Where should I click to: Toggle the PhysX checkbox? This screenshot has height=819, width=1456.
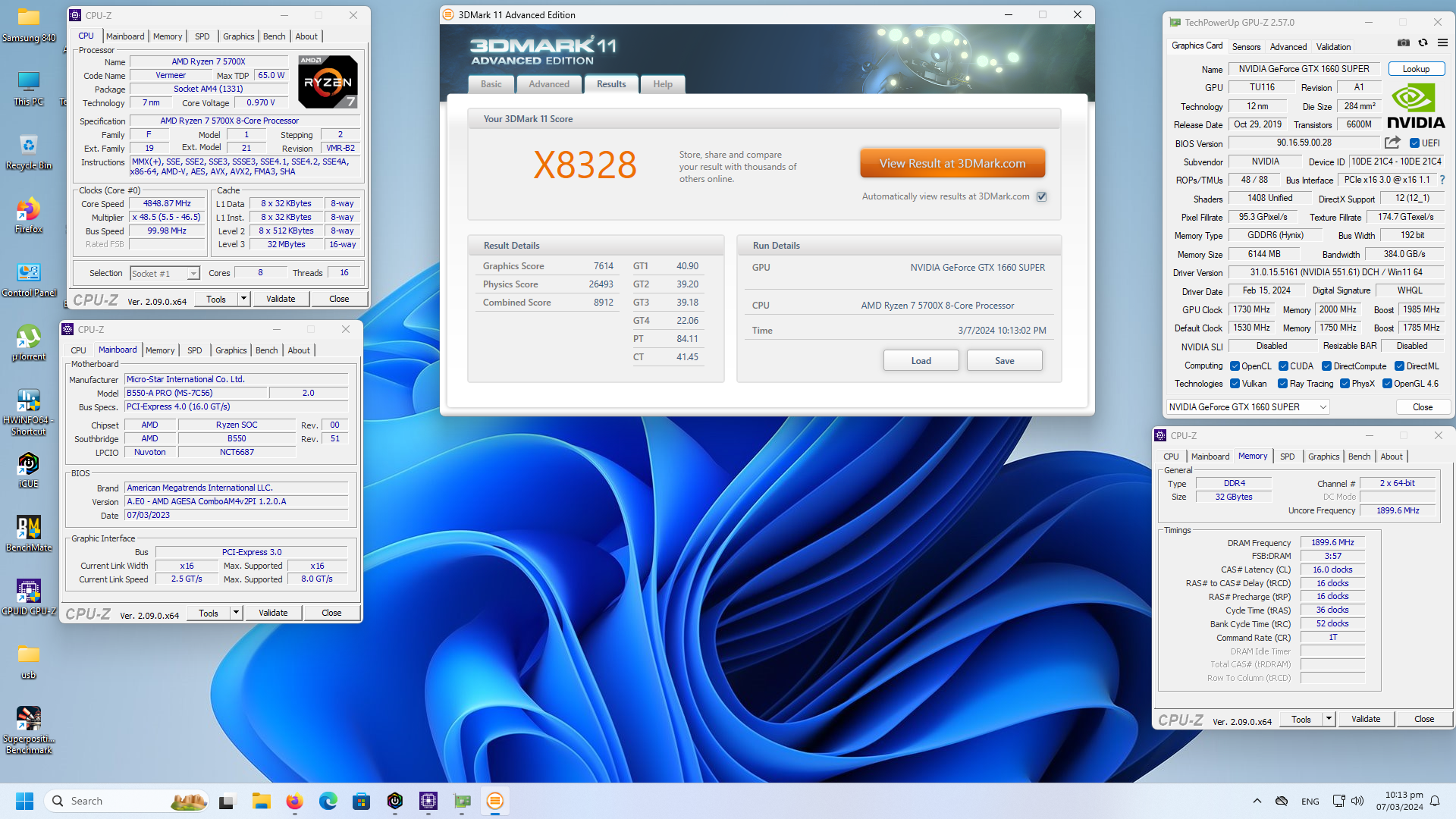[x=1345, y=384]
